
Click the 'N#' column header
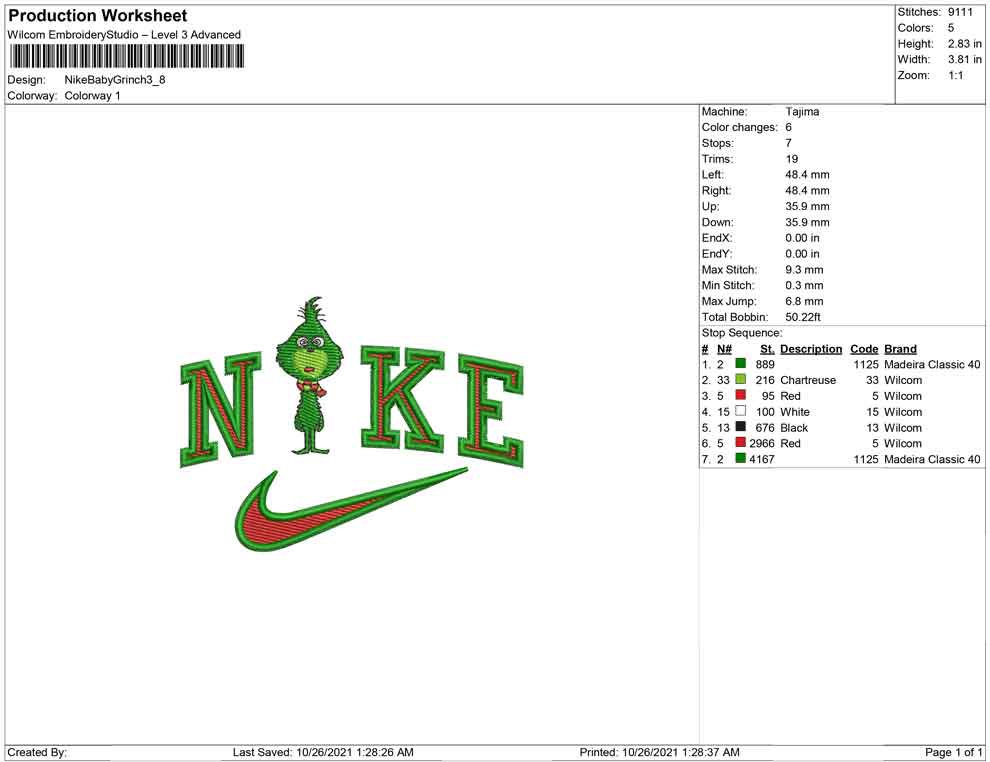tap(724, 349)
